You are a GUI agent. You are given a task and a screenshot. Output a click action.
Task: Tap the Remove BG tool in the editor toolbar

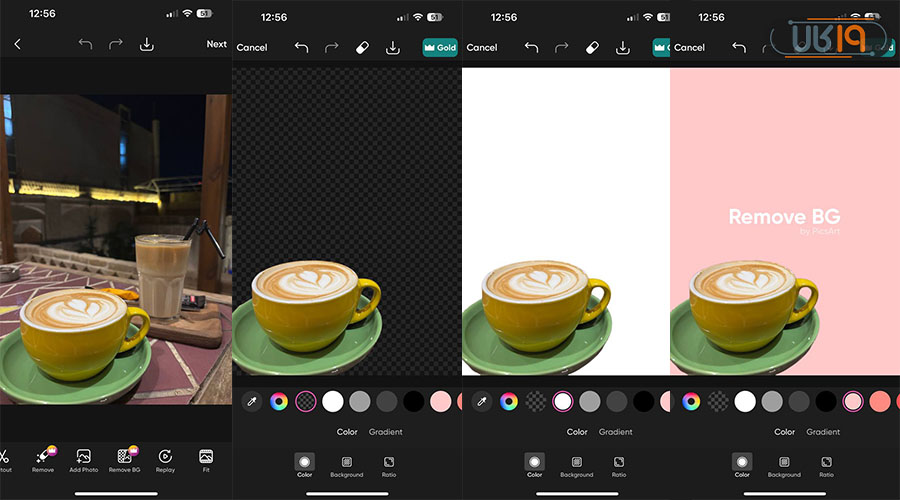tap(124, 457)
